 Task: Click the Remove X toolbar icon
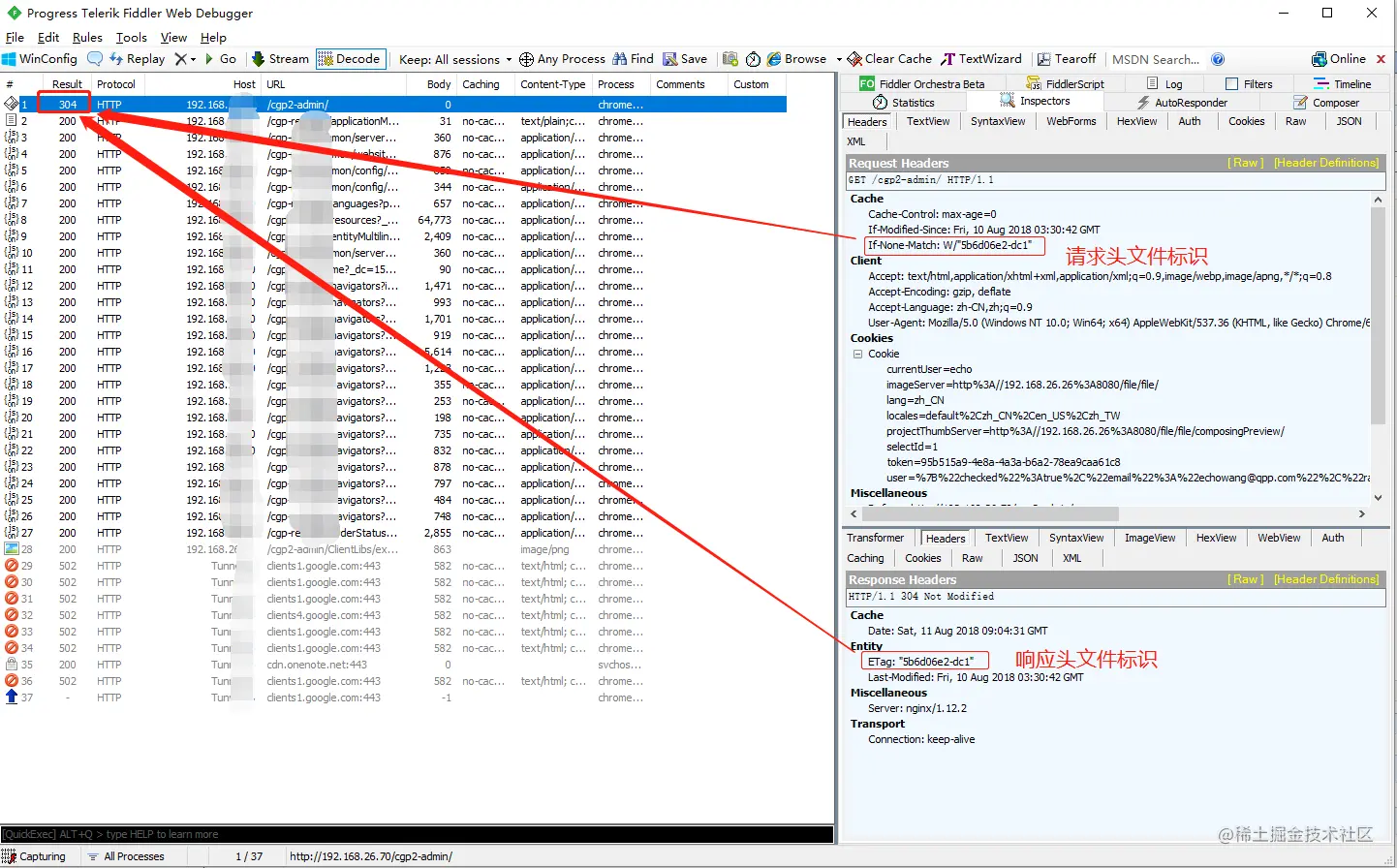coord(180,59)
